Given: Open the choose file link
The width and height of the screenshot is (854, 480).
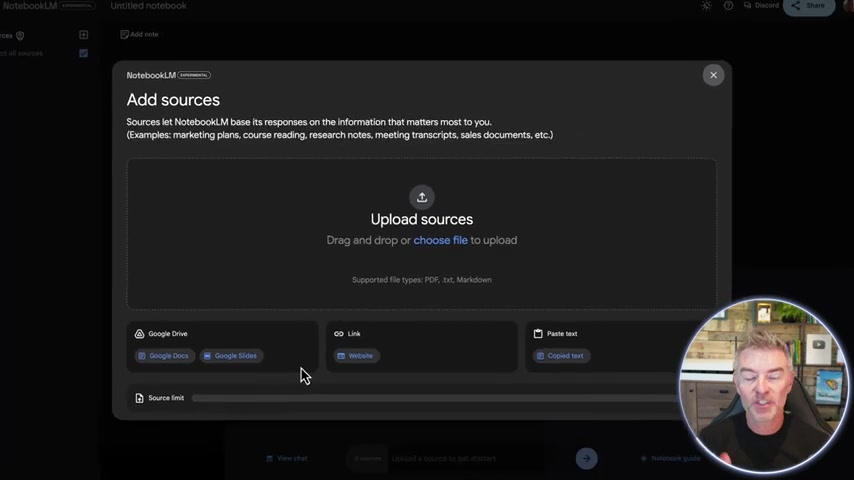Looking at the screenshot, I should pos(440,240).
